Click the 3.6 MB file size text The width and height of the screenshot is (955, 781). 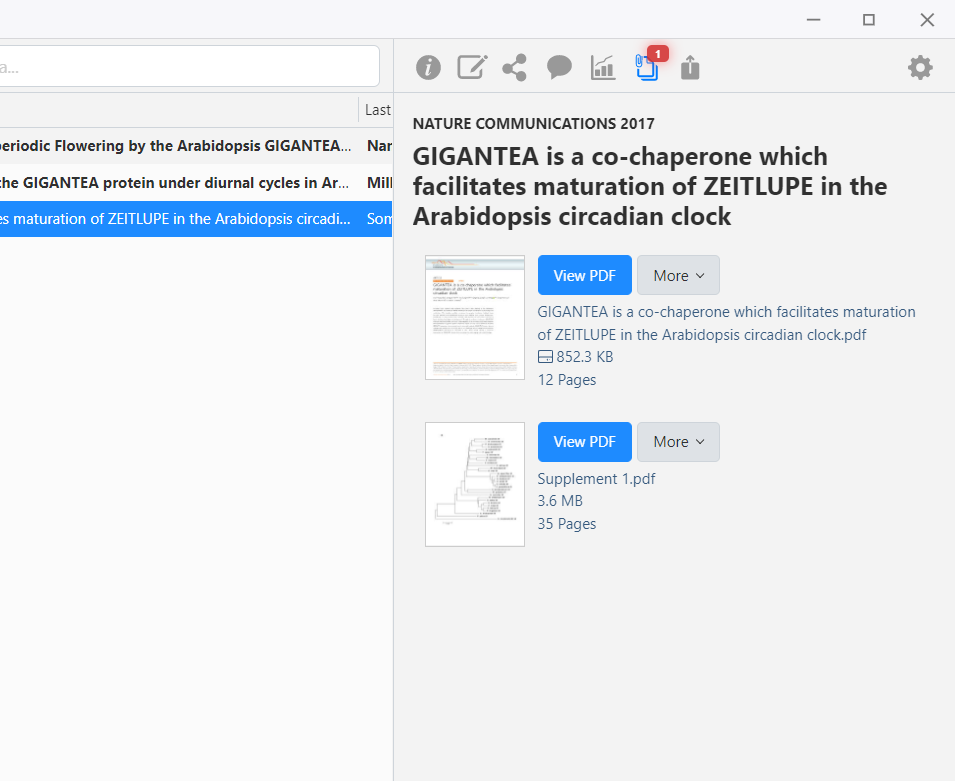point(560,501)
